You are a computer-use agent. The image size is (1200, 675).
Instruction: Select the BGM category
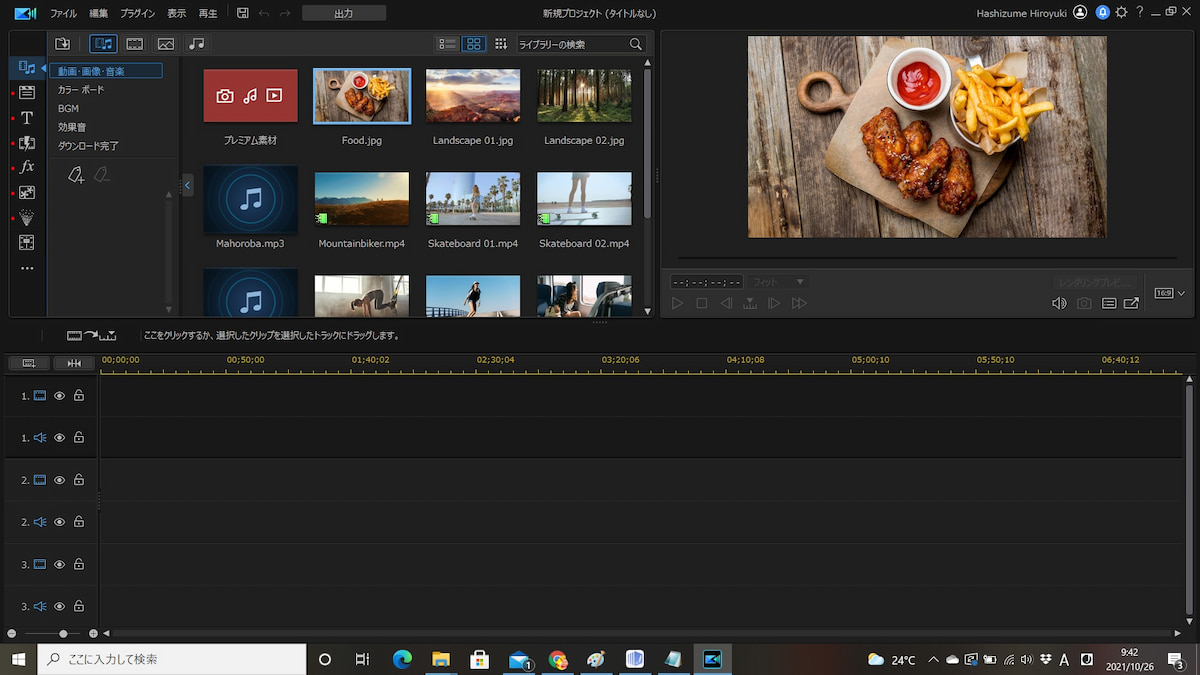pyautogui.click(x=68, y=108)
